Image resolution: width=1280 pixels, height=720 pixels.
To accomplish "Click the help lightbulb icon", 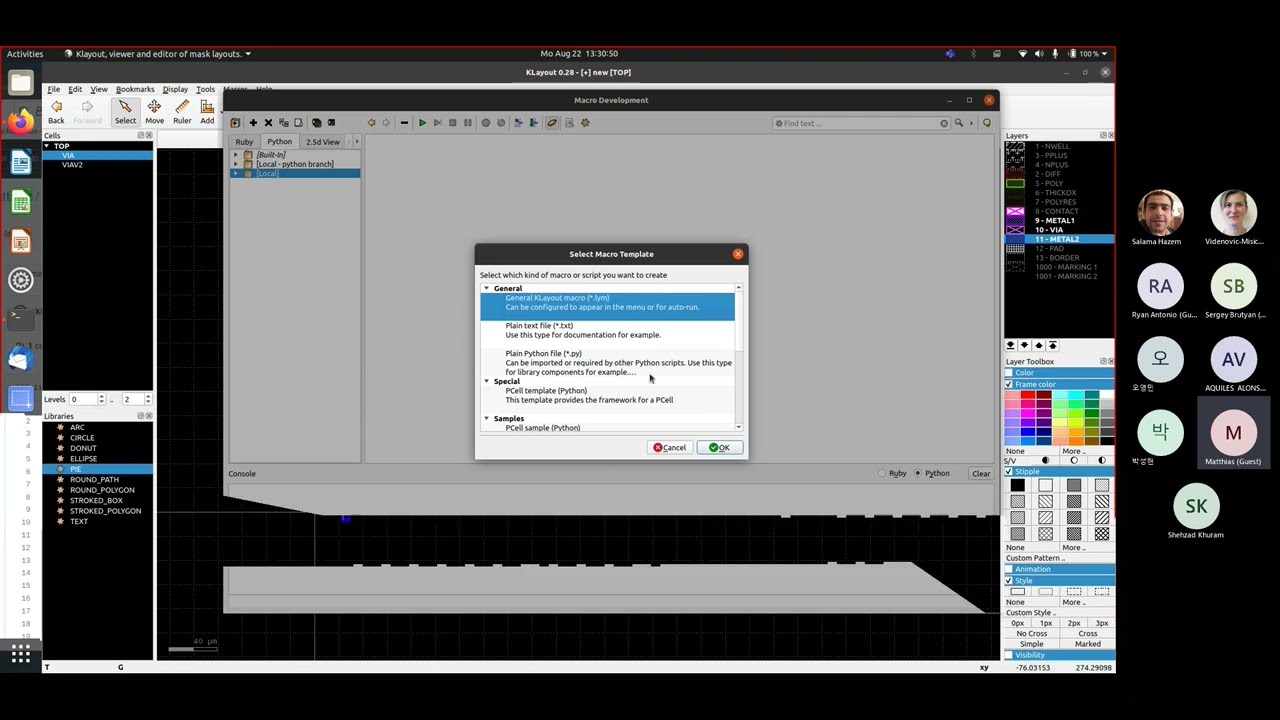I will tap(987, 123).
